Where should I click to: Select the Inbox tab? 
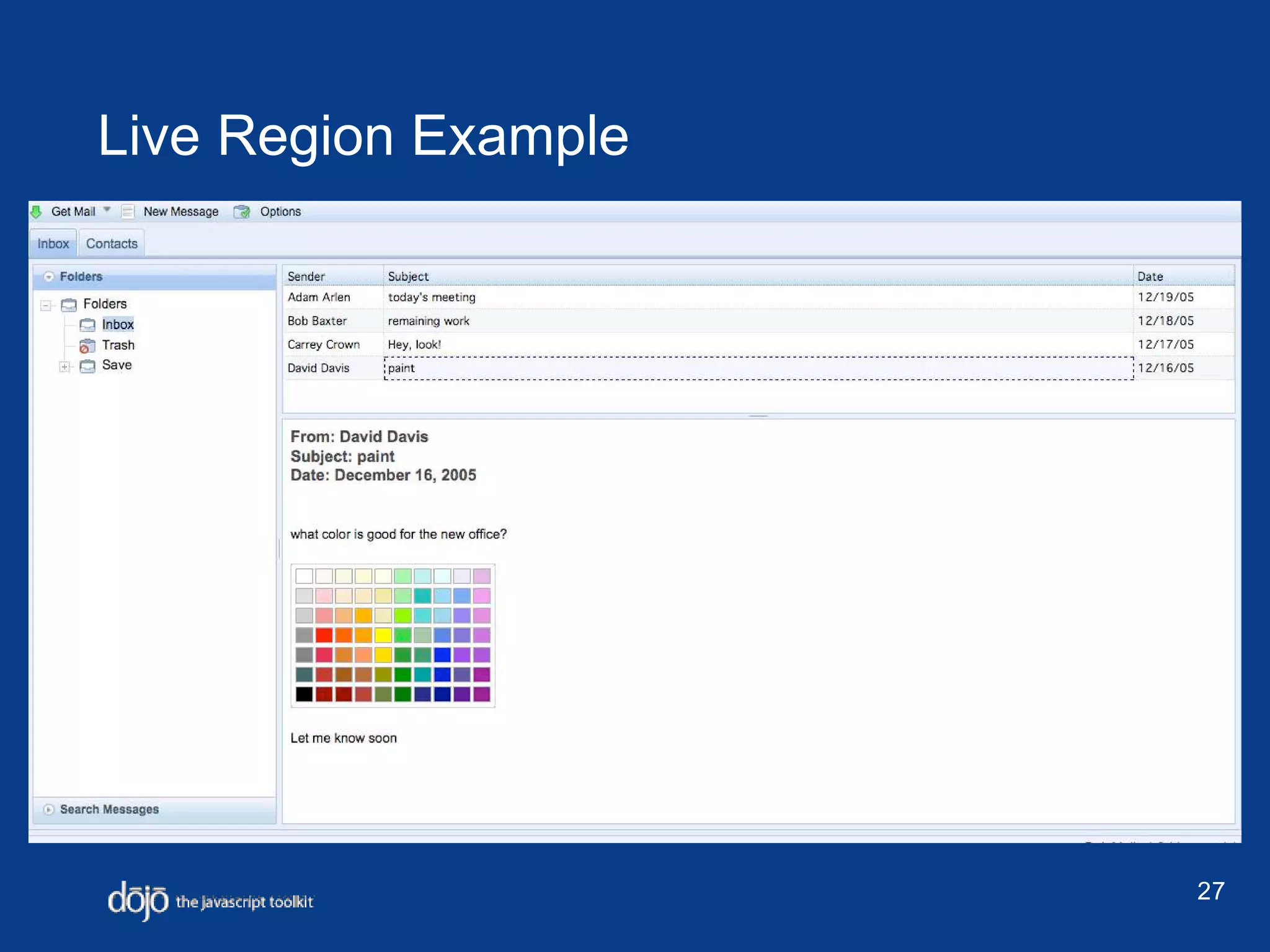point(53,244)
